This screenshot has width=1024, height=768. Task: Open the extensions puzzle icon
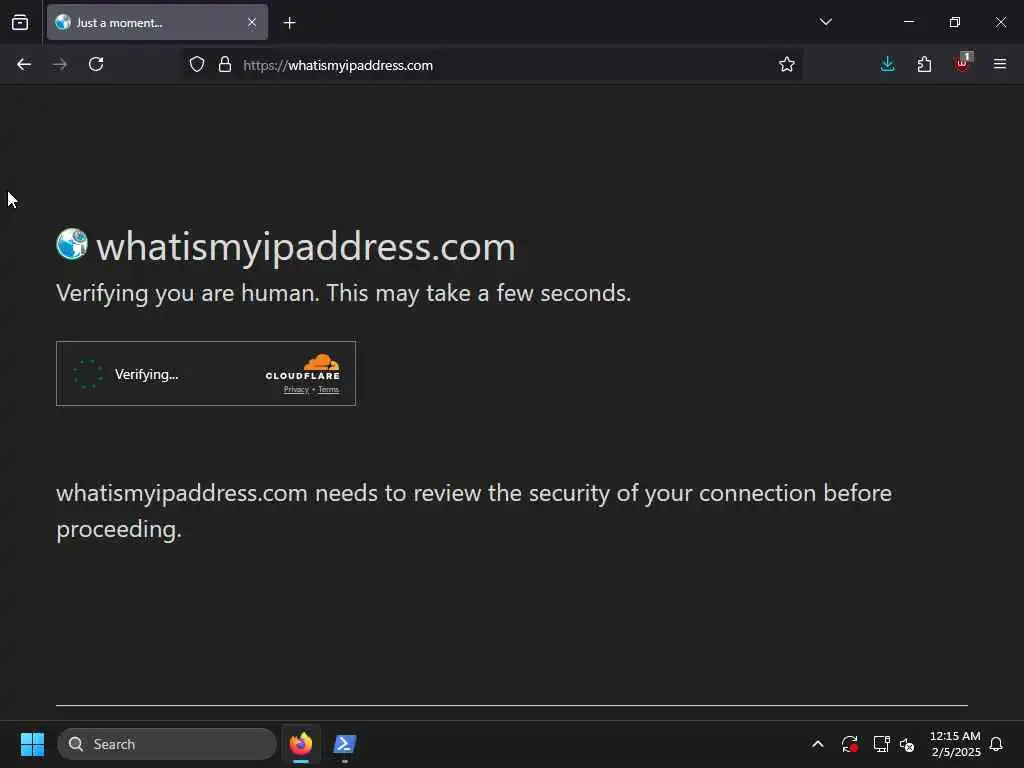click(924, 65)
